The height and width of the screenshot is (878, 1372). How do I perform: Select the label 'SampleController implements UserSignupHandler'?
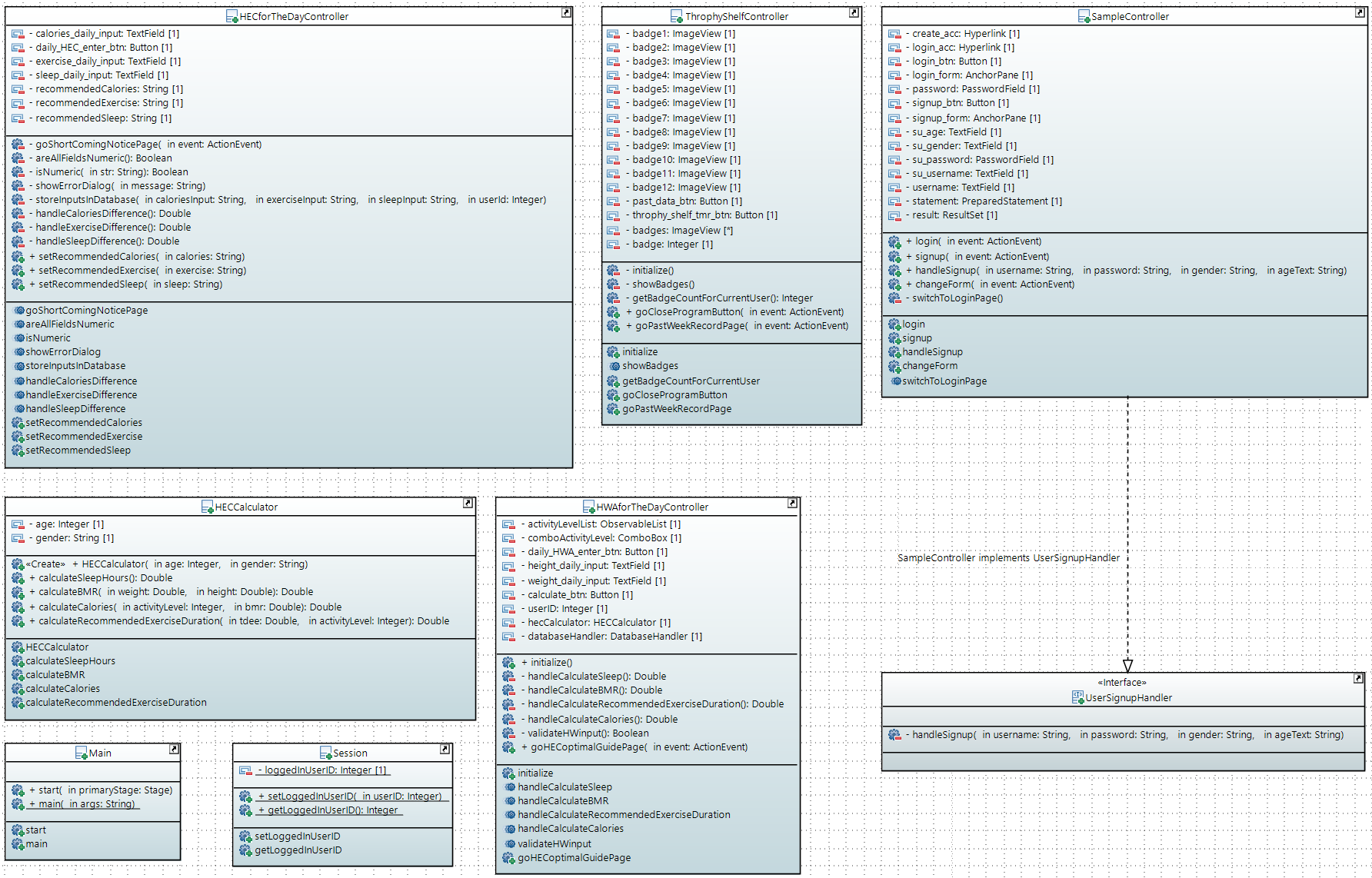[x=1008, y=558]
